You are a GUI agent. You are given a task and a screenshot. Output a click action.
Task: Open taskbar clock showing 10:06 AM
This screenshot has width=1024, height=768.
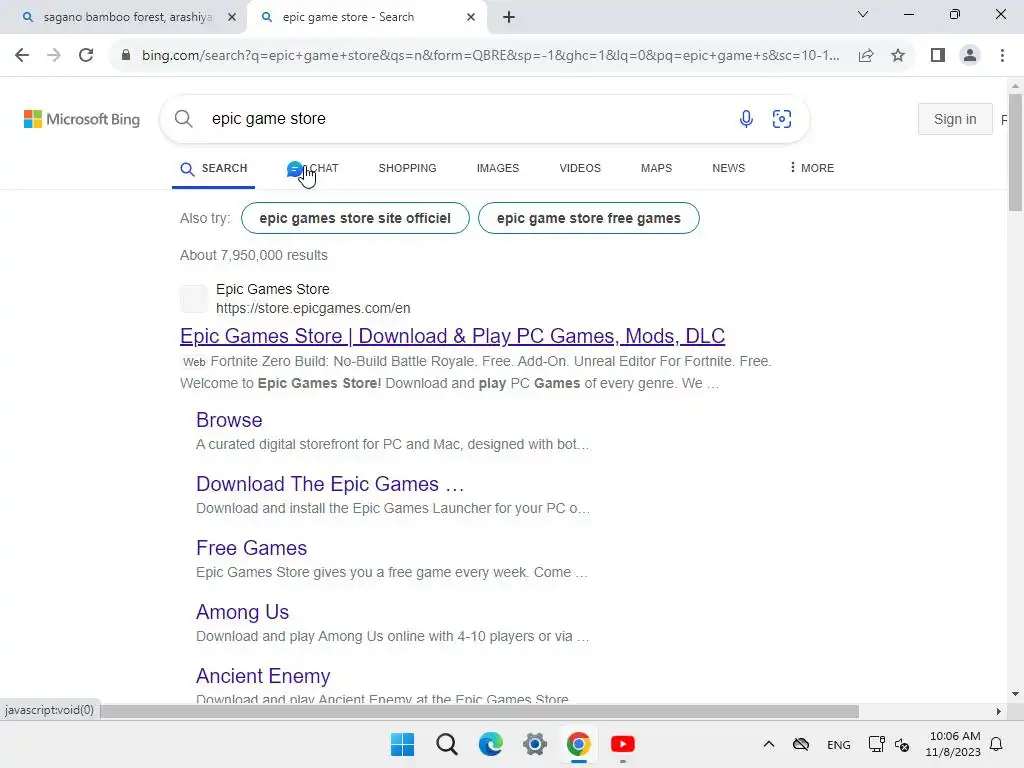953,744
